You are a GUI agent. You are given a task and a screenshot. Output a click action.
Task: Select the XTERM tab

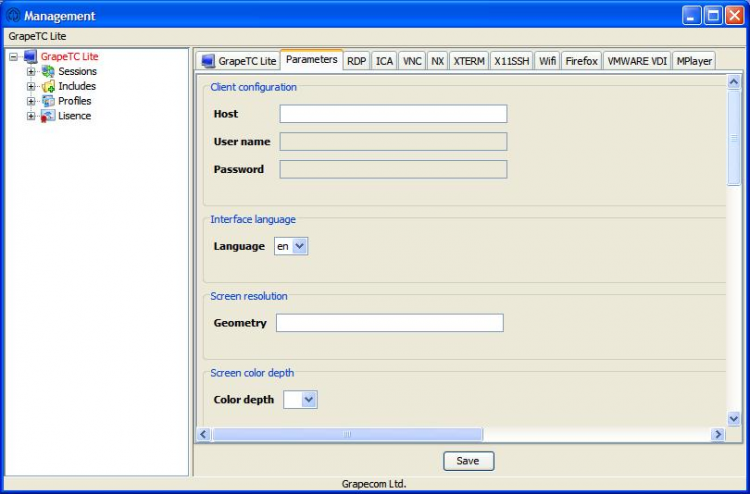point(469,61)
